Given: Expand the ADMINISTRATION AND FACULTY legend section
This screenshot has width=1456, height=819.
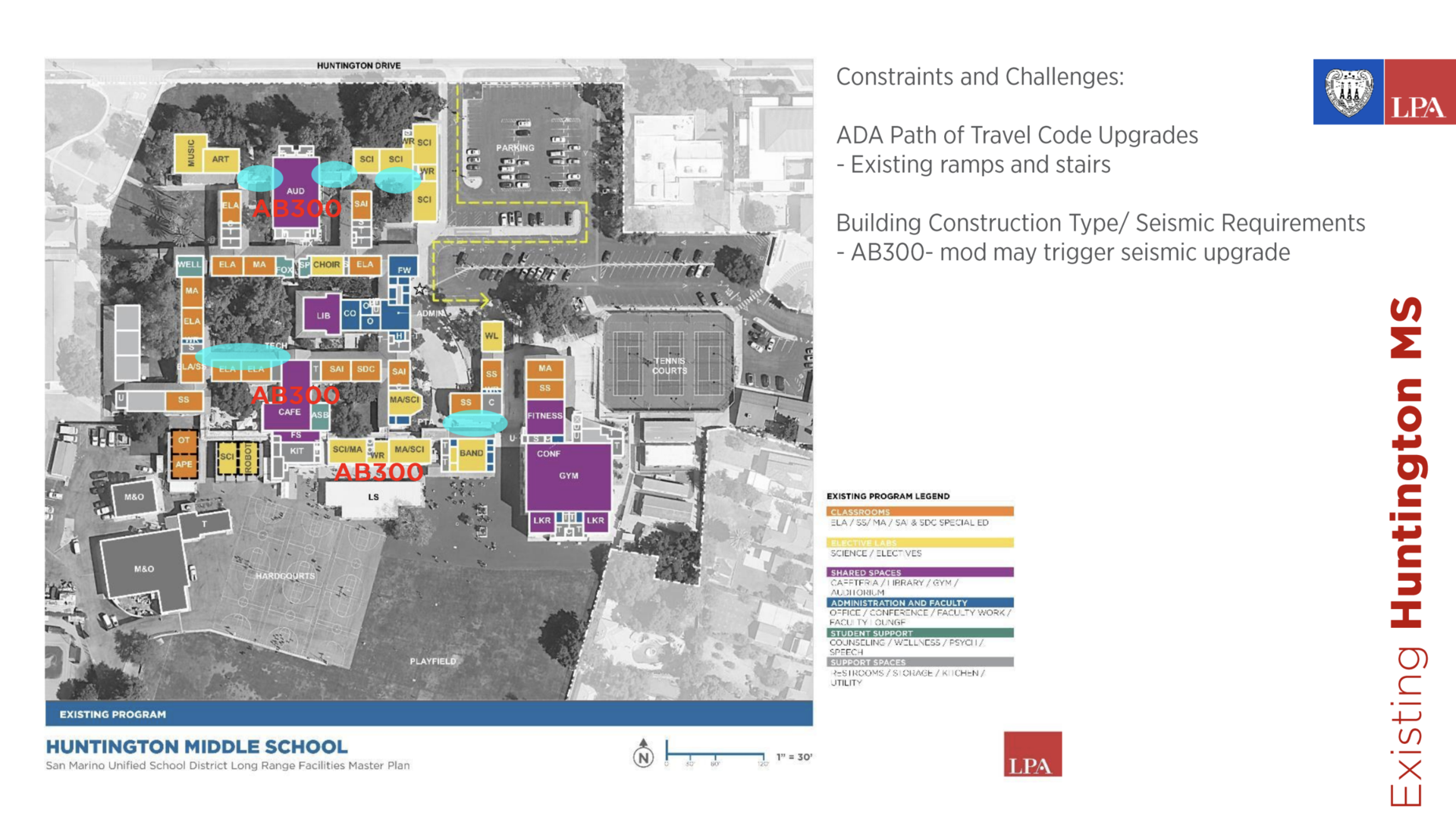Looking at the screenshot, I should (x=920, y=603).
